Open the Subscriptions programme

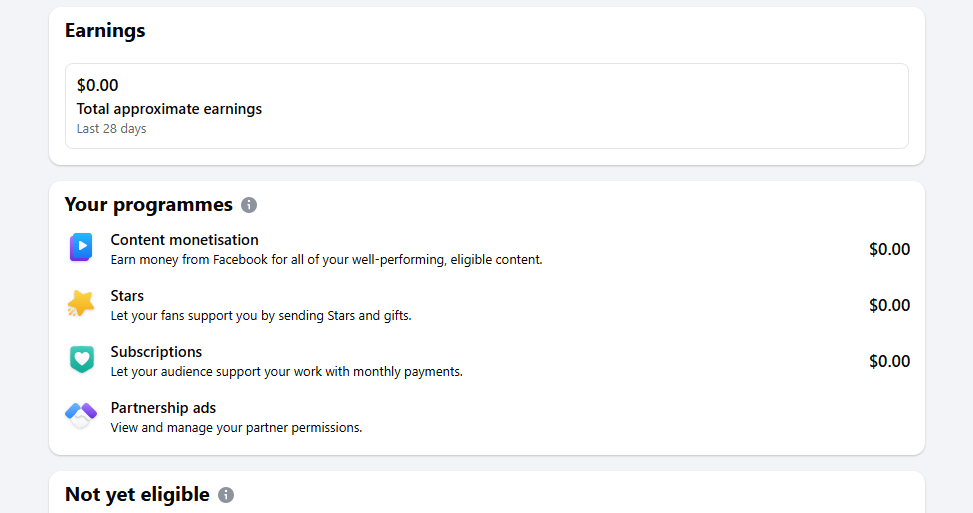tap(156, 352)
